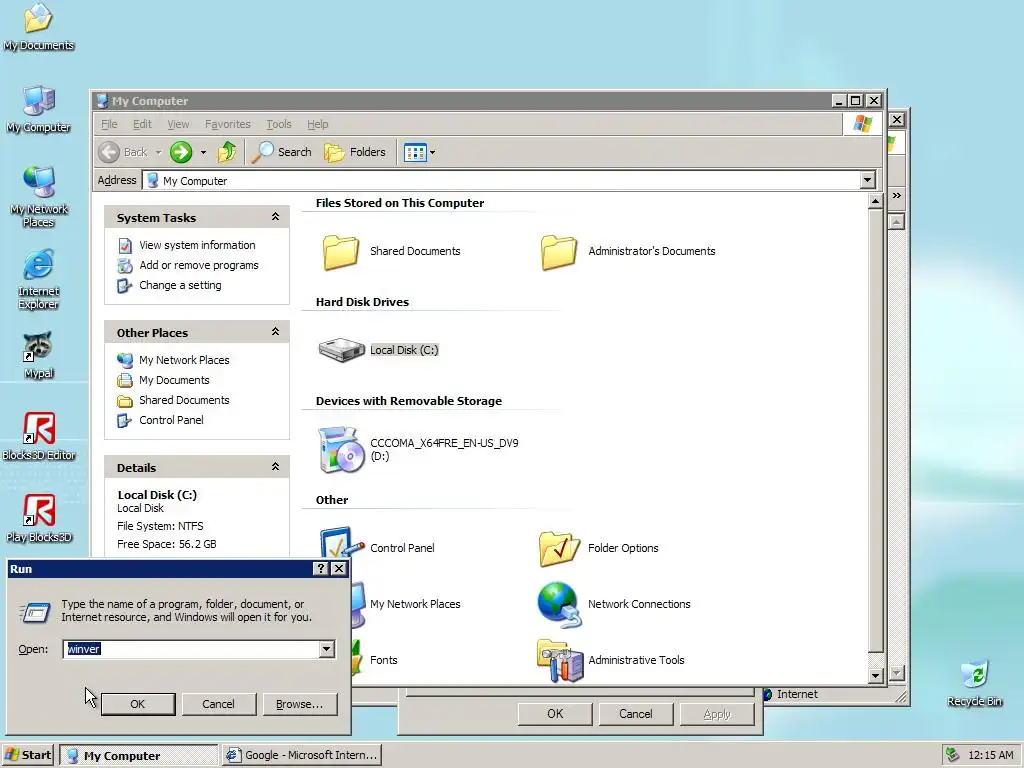Click OK in the background dialog

555,714
